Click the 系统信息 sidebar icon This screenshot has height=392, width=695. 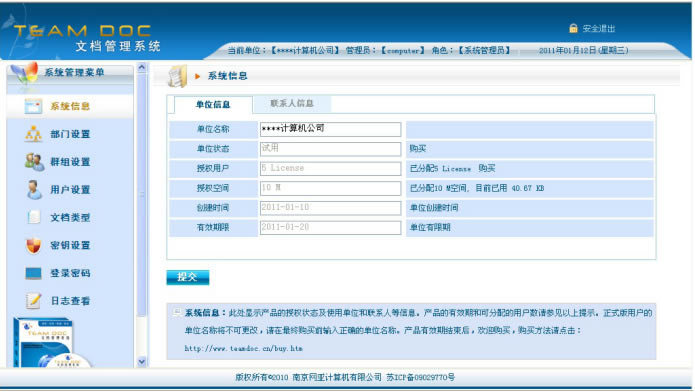(x=33, y=106)
